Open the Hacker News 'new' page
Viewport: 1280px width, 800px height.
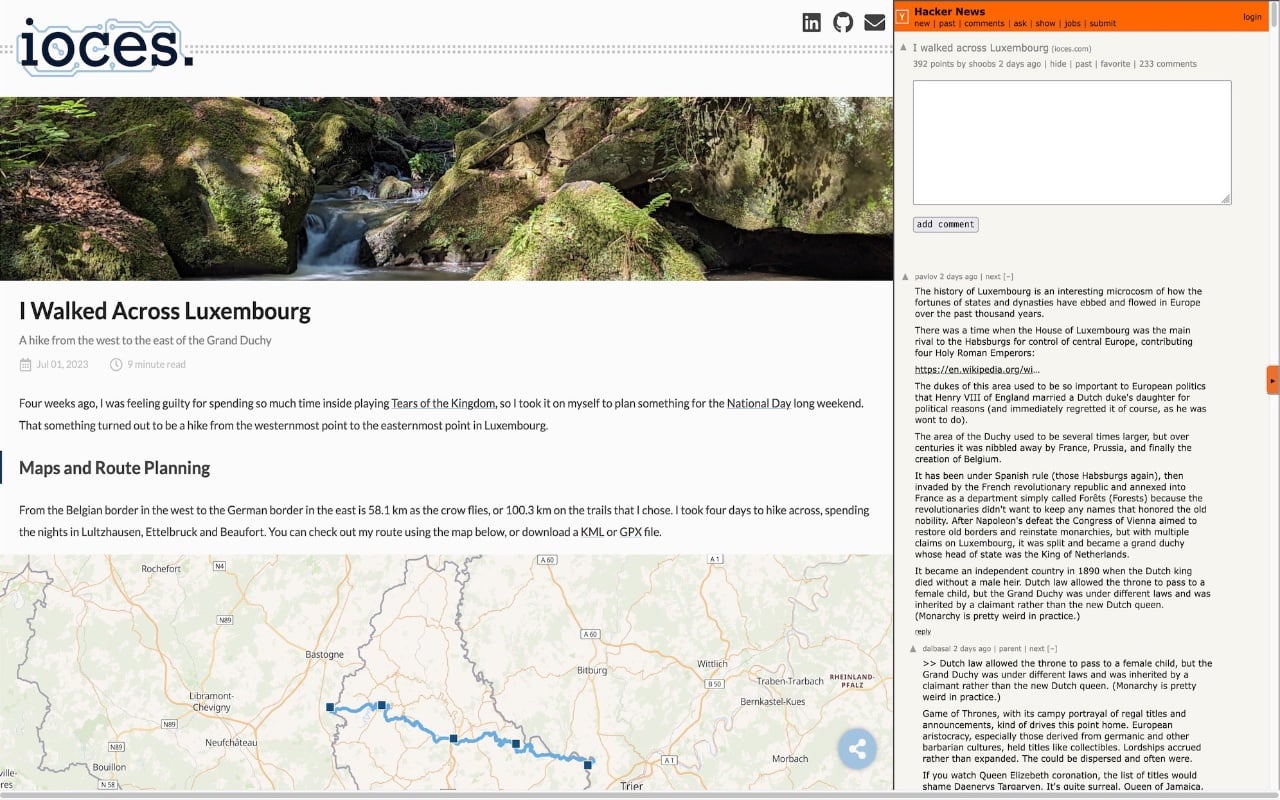coord(922,24)
